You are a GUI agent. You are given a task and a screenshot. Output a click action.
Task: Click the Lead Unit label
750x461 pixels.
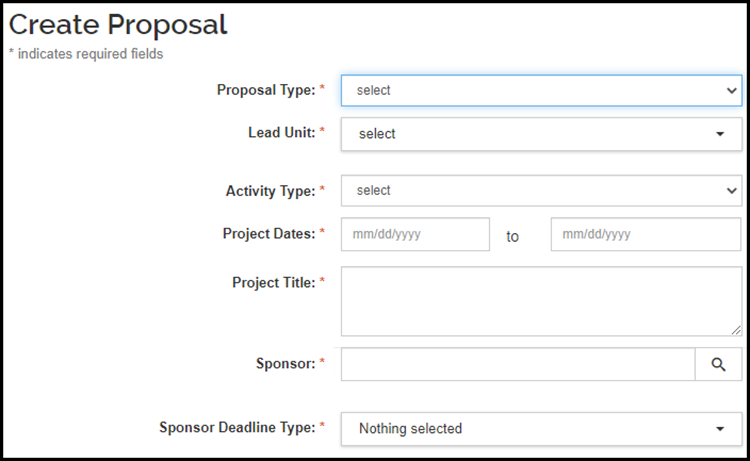click(281, 132)
